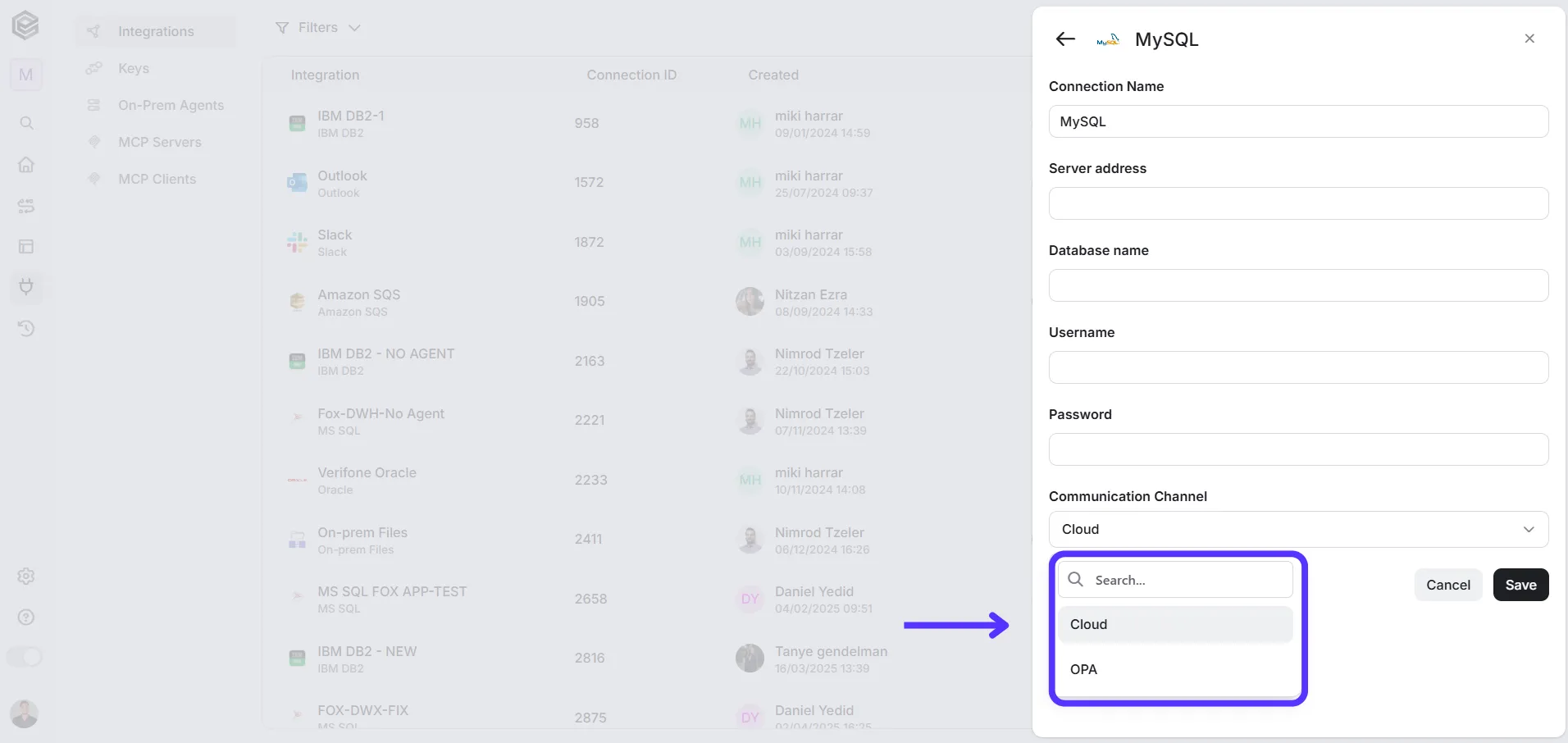Click into the Username field
This screenshot has height=743, width=1568.
pyautogui.click(x=1298, y=367)
